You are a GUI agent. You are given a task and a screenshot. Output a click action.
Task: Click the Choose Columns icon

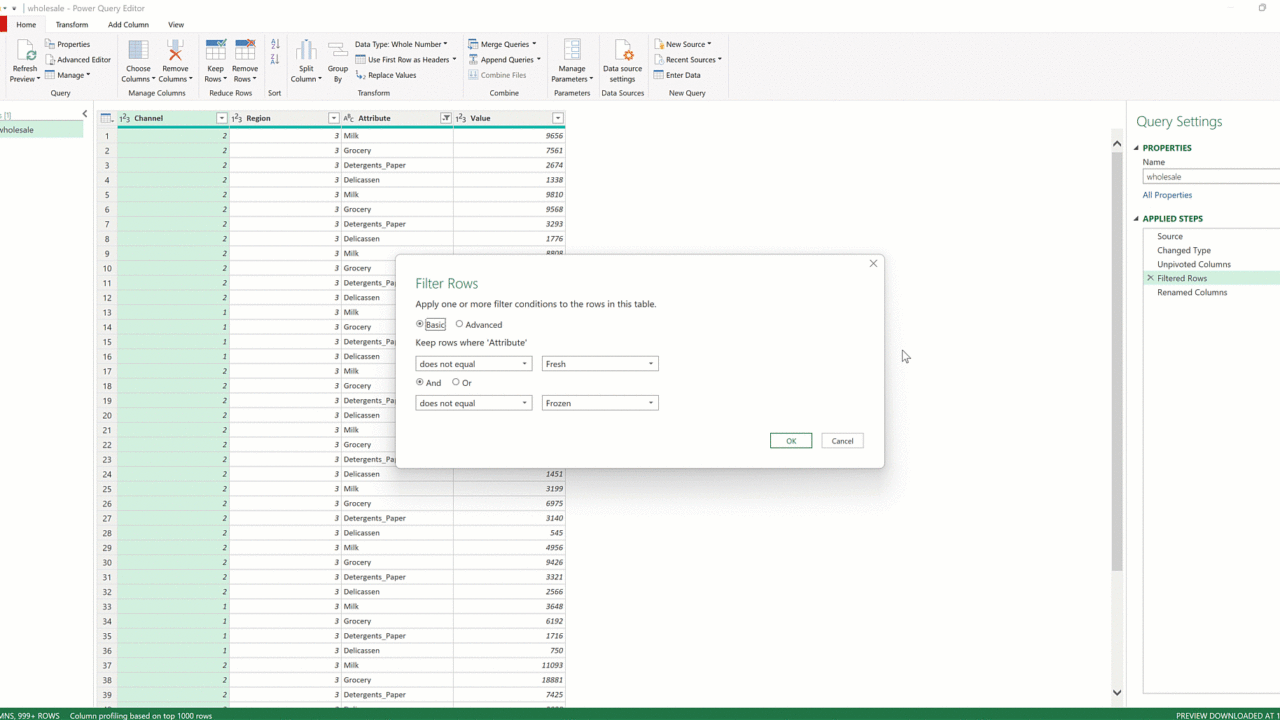(138, 52)
